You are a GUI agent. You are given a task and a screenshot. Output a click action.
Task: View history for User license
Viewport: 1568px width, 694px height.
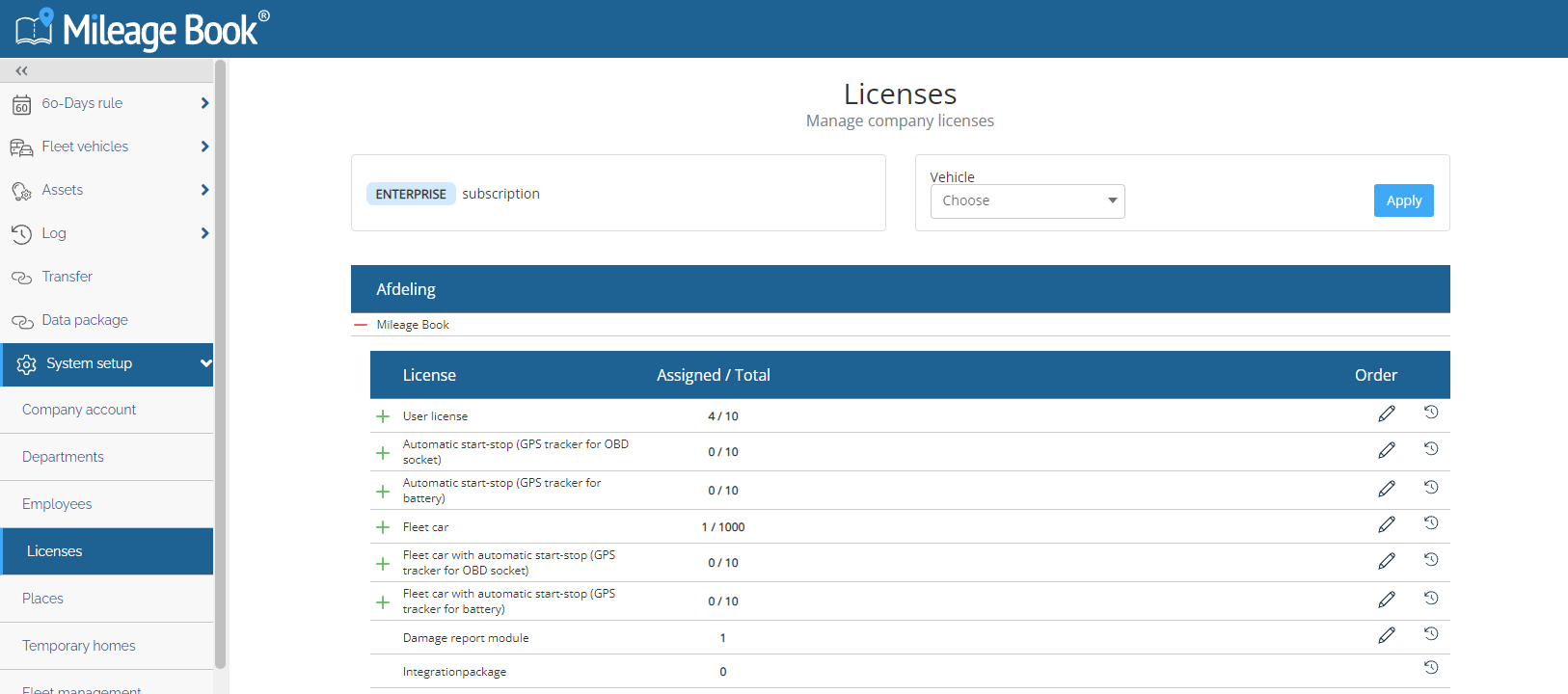[1431, 413]
